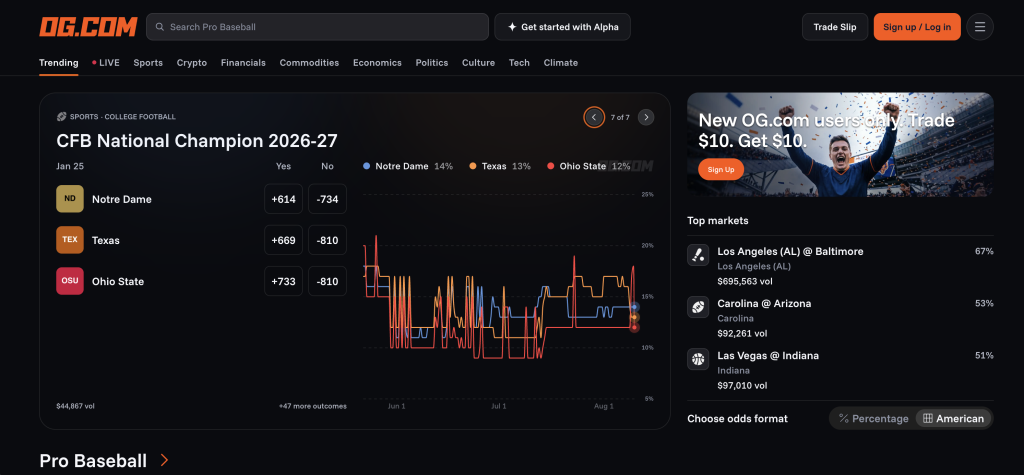Click the Sign up / Log in button

[917, 27]
